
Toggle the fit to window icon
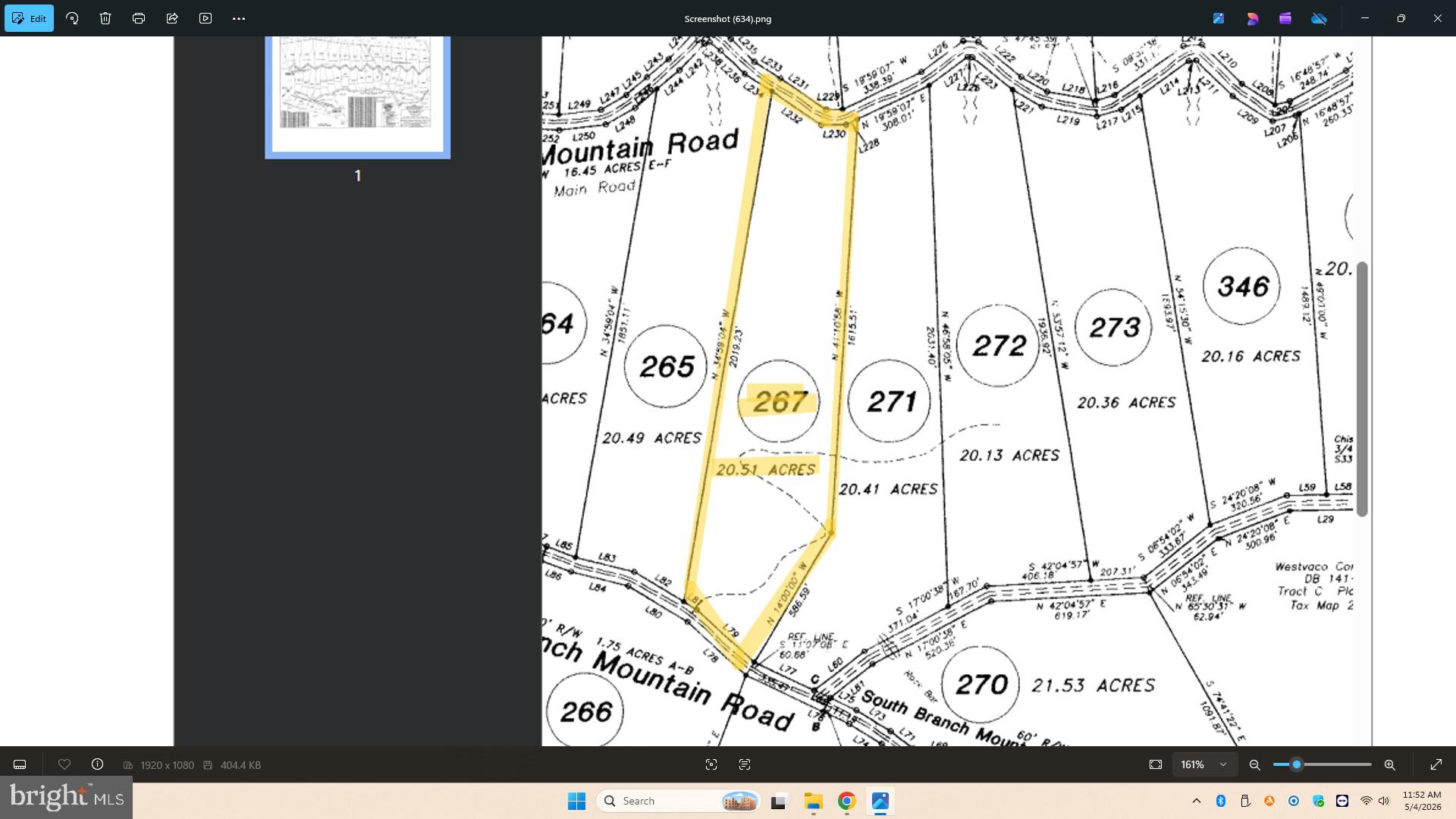(1156, 764)
